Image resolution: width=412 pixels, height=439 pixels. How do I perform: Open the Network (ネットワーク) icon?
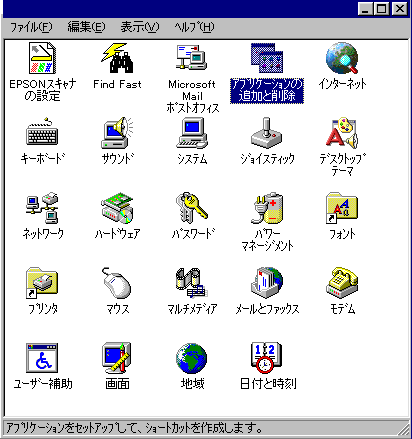pyautogui.click(x=42, y=208)
